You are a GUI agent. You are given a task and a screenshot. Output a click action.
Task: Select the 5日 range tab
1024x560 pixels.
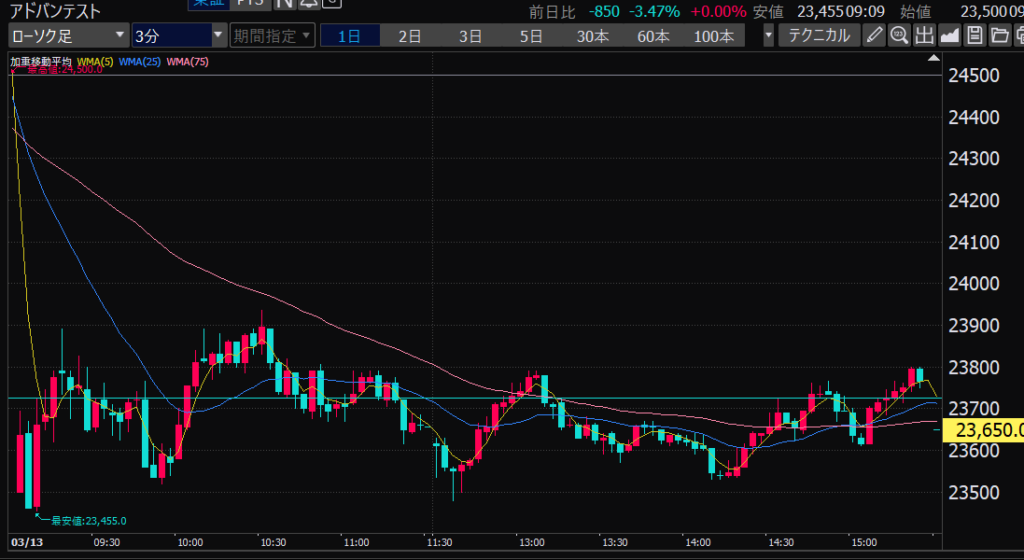click(531, 36)
